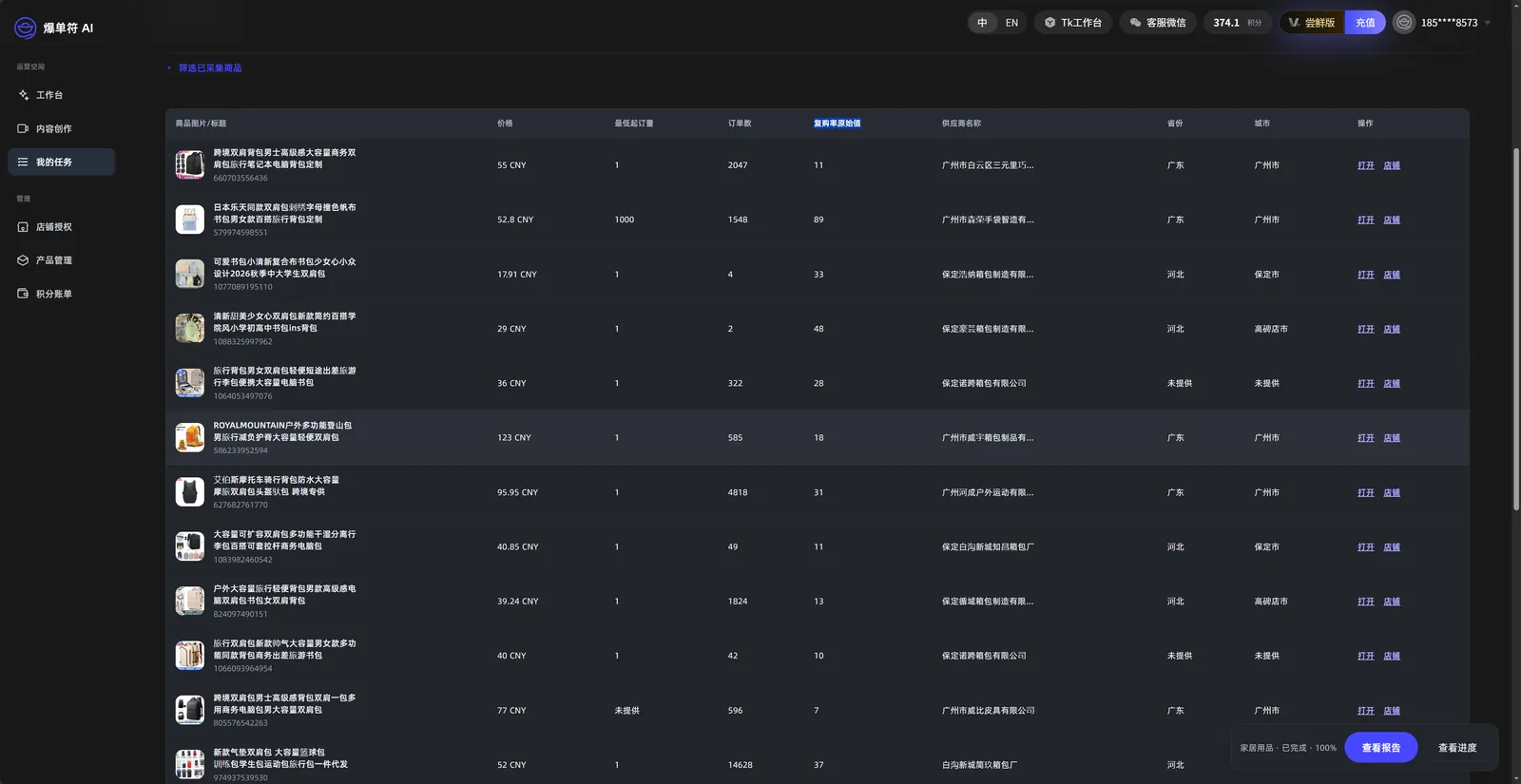Go to 内容创作 in the sidebar
Viewport: 1521px width, 784px height.
tap(61, 128)
